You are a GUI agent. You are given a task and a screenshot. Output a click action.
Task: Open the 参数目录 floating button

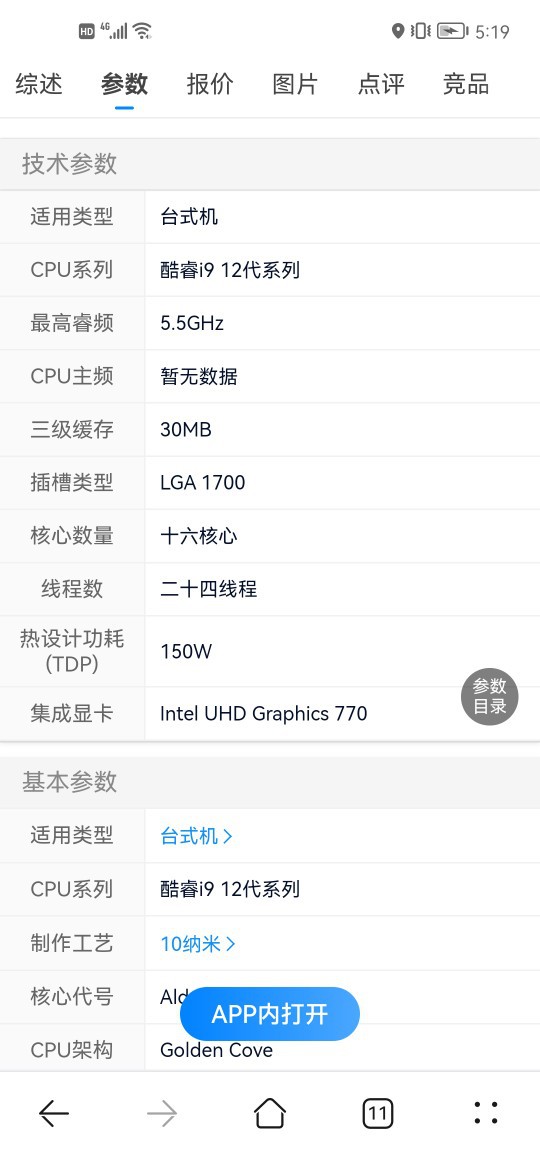(x=490, y=696)
